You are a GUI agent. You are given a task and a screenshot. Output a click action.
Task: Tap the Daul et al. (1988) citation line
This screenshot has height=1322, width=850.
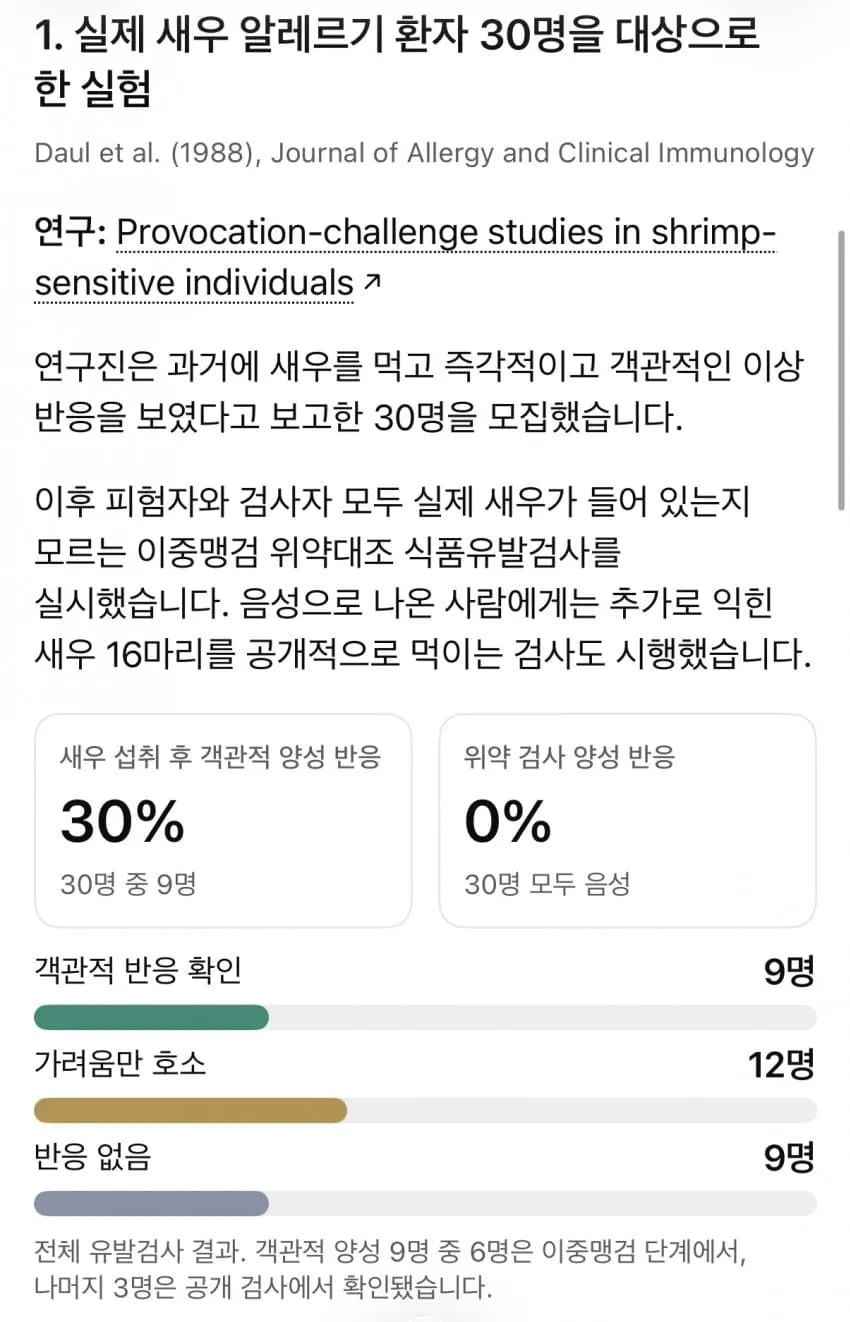[x=424, y=154]
